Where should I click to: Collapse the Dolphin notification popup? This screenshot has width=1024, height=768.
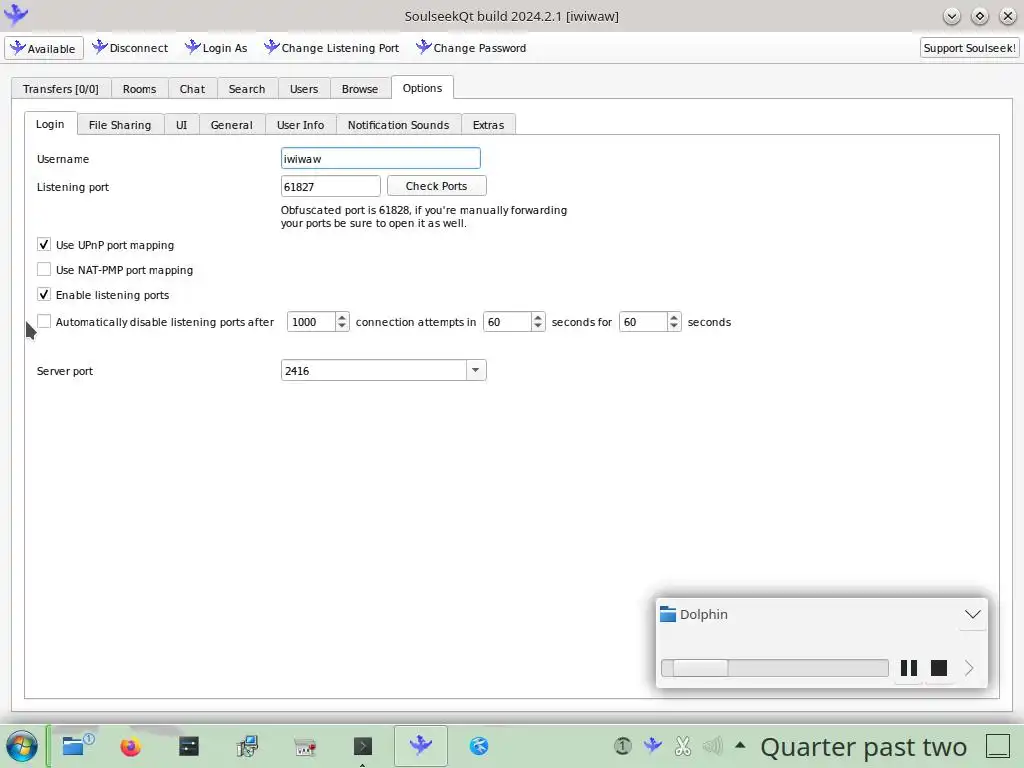coord(972,615)
